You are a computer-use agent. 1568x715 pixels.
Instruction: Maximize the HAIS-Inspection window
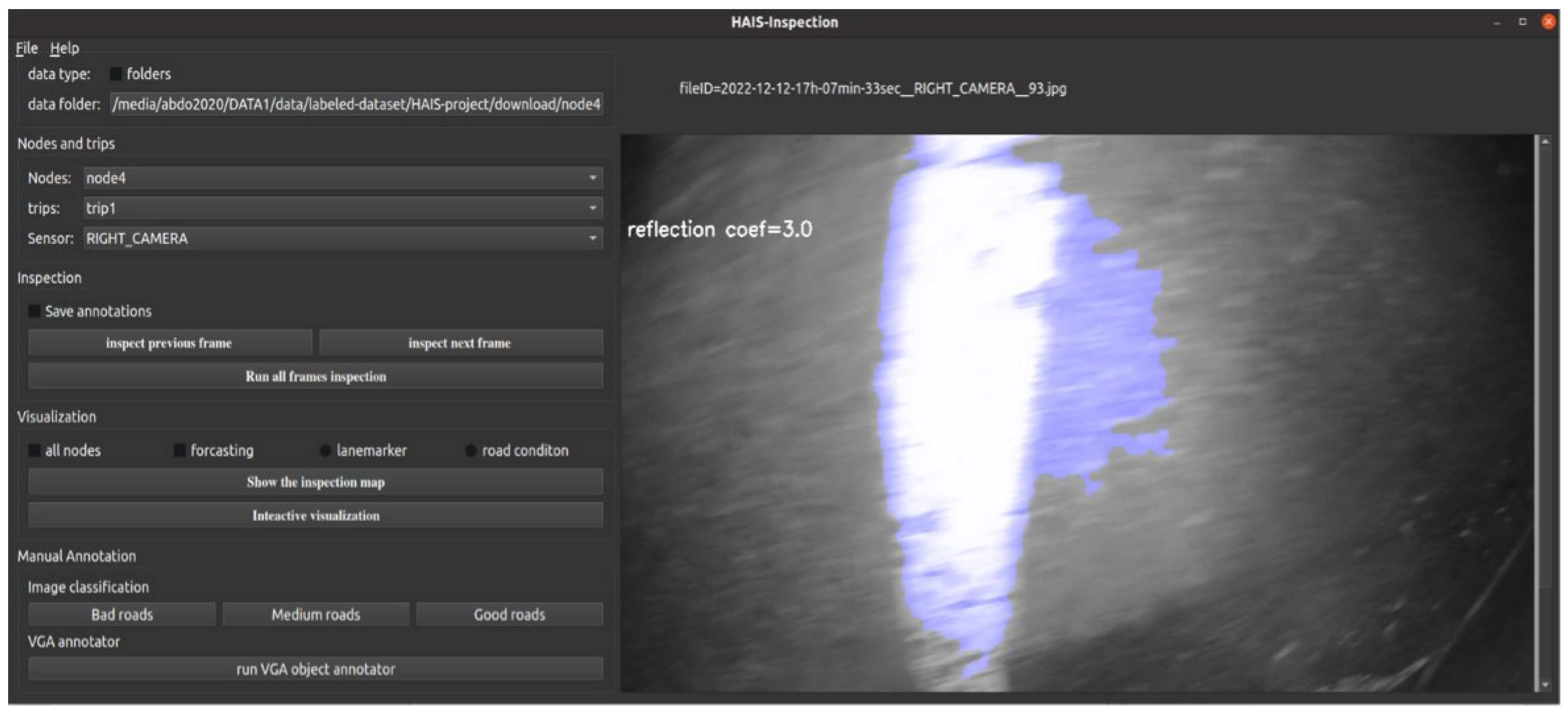tap(1523, 22)
